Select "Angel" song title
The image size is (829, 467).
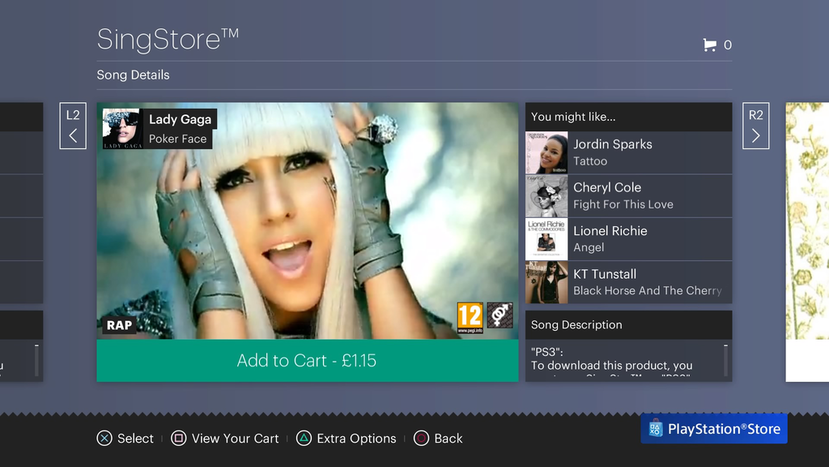point(588,248)
